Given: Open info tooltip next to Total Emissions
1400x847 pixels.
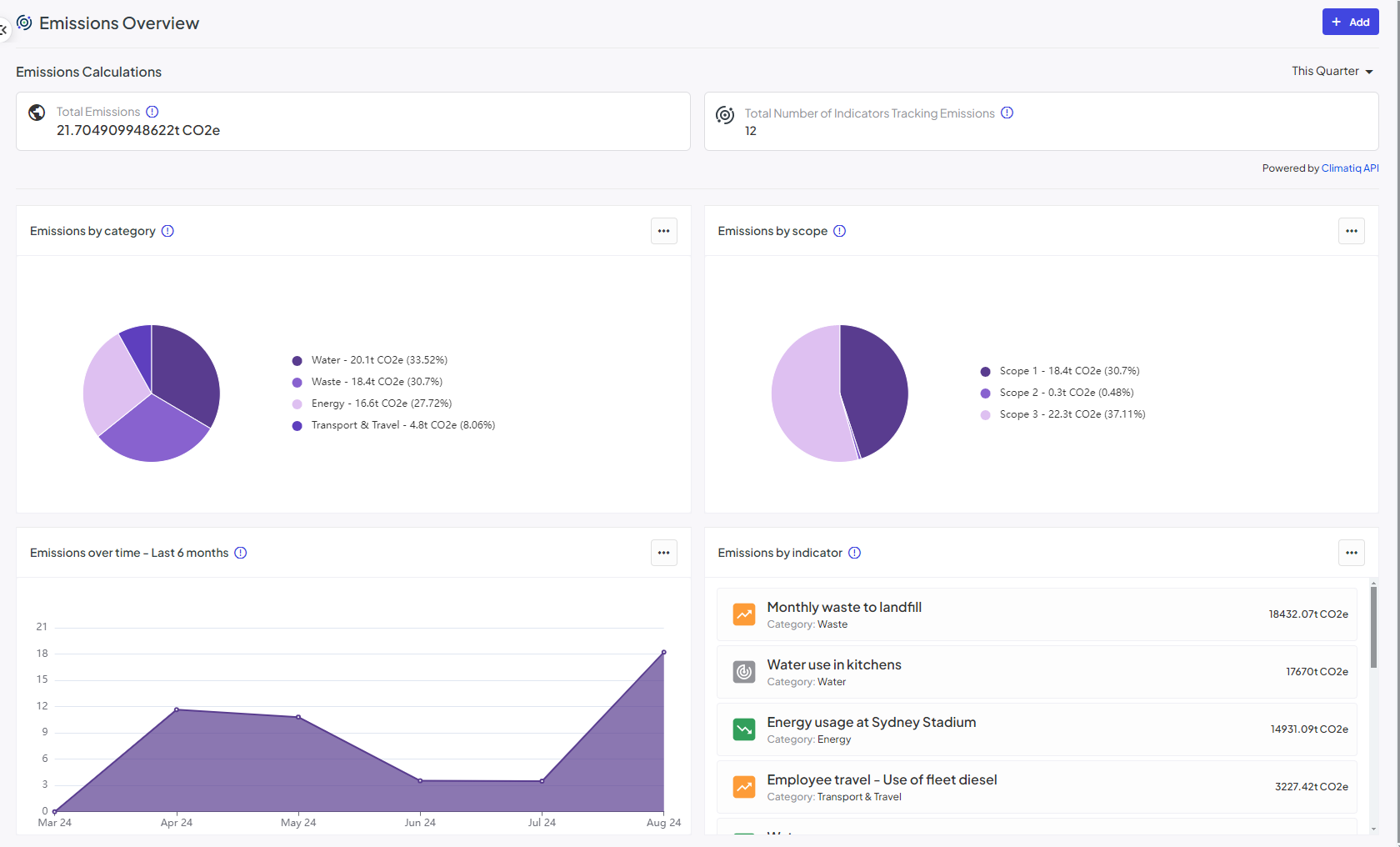Looking at the screenshot, I should click(x=152, y=112).
